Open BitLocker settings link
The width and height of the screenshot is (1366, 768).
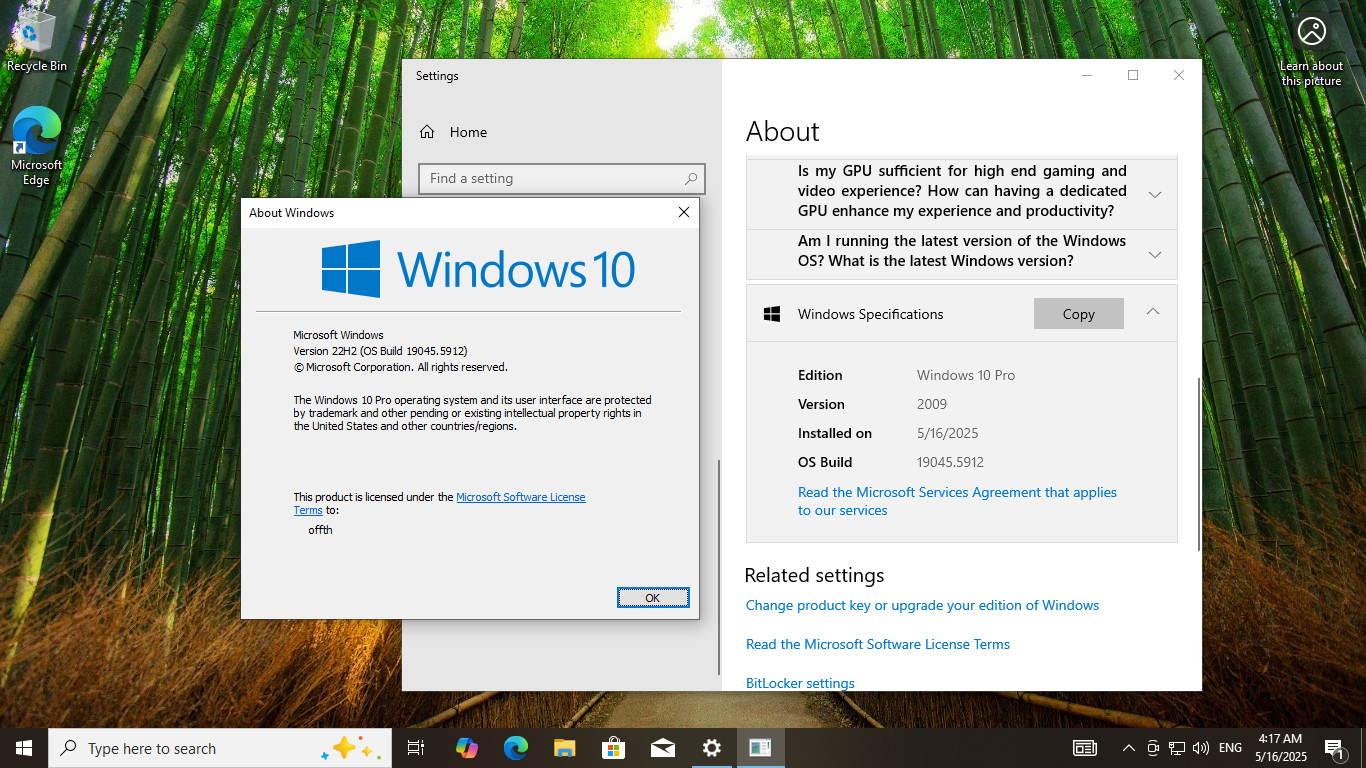pos(800,683)
